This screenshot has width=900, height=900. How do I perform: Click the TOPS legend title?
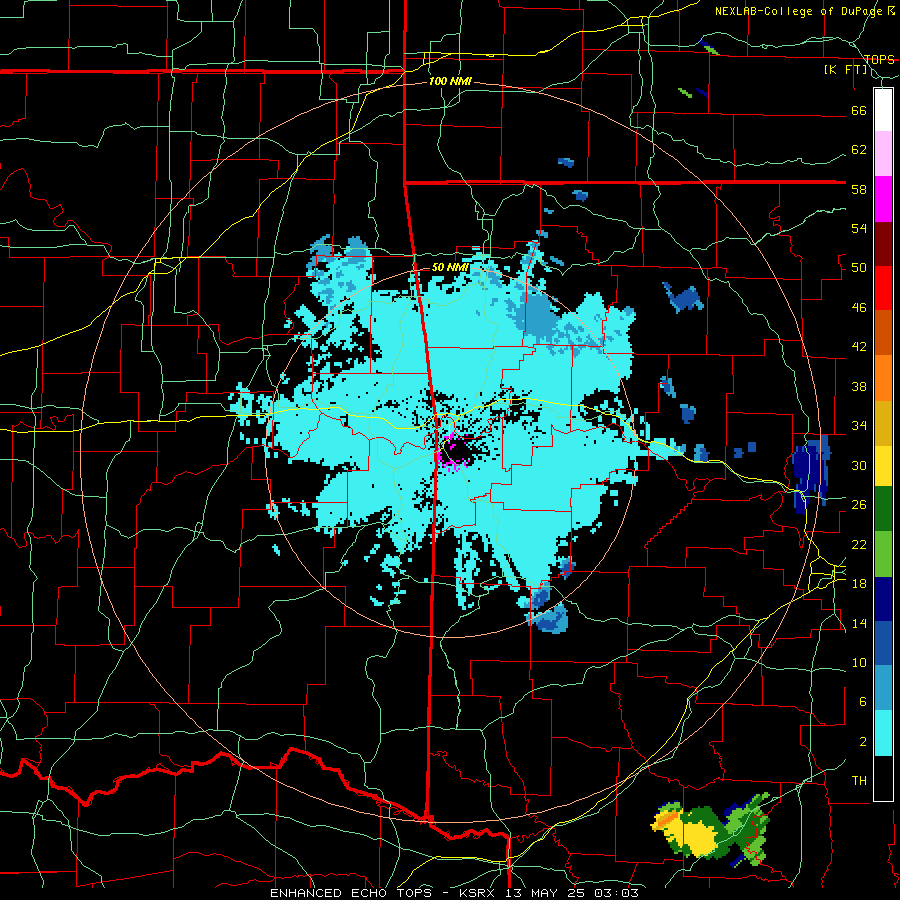[879, 59]
